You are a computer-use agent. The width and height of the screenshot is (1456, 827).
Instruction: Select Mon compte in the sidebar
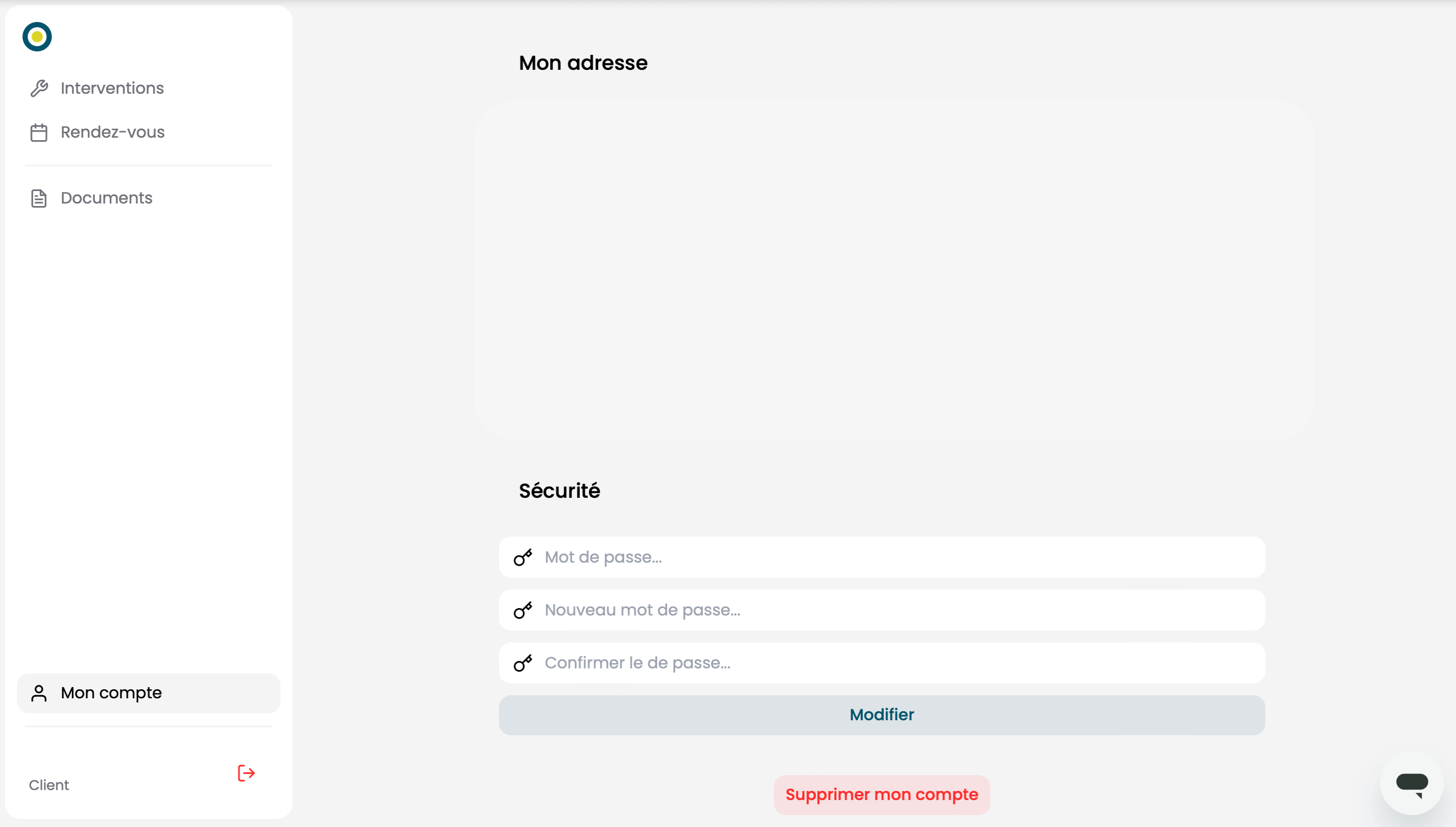(149, 693)
